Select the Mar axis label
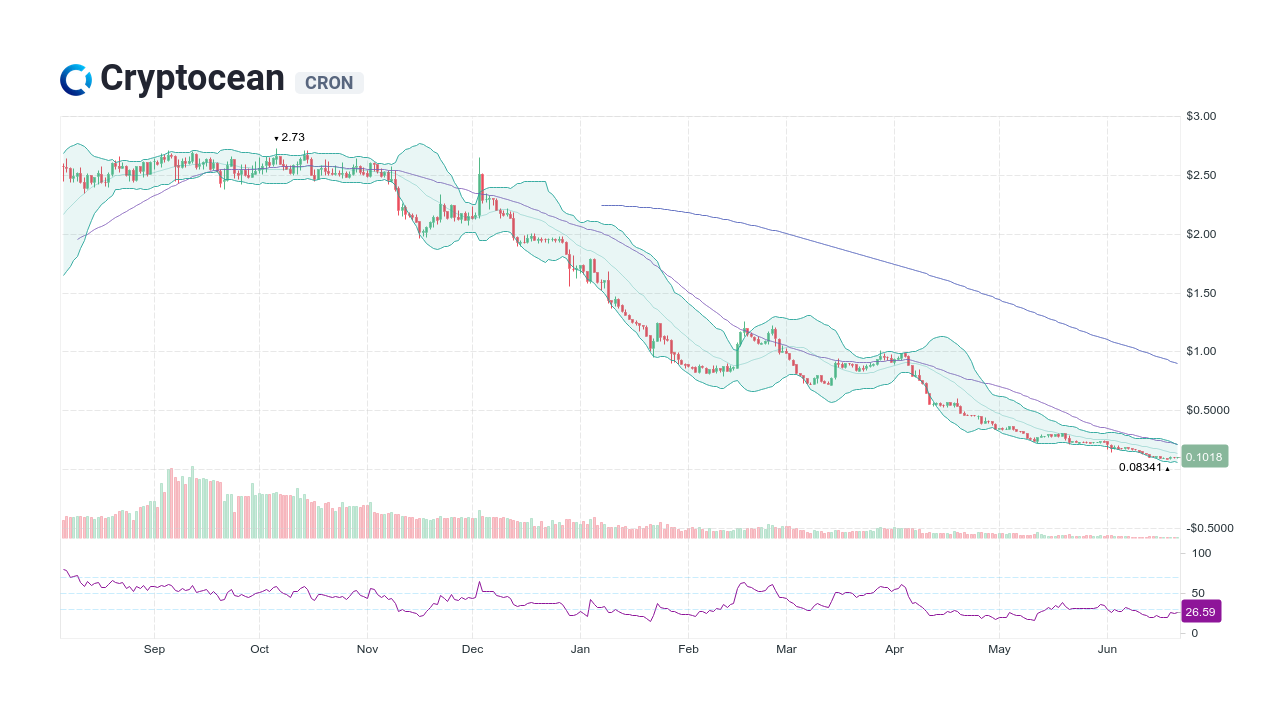This screenshot has height=720, width=1280. [x=786, y=649]
